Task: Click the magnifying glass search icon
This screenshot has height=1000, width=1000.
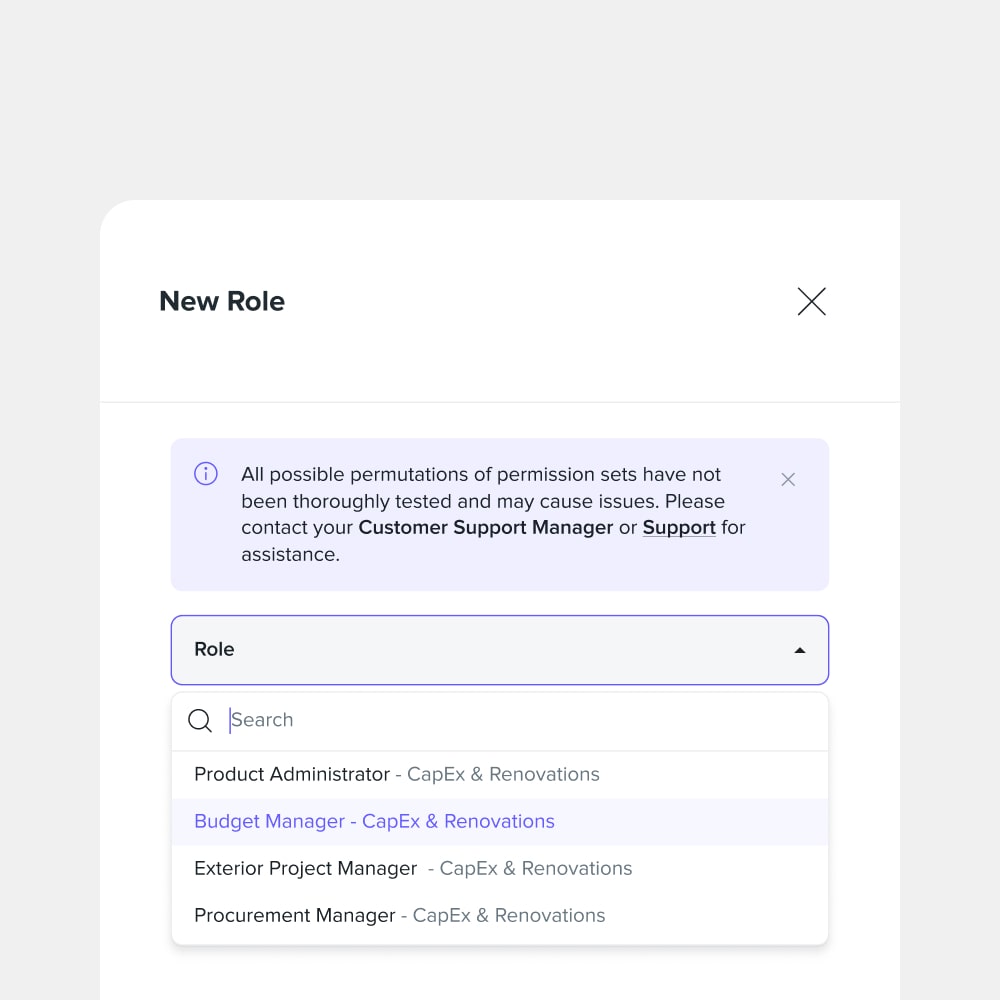Action: [x=200, y=720]
